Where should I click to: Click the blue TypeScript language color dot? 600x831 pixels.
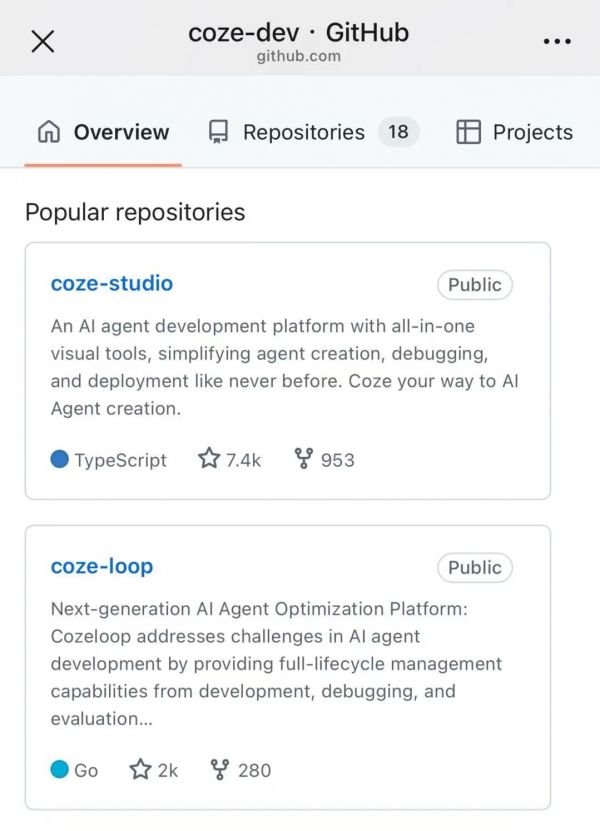(60, 460)
